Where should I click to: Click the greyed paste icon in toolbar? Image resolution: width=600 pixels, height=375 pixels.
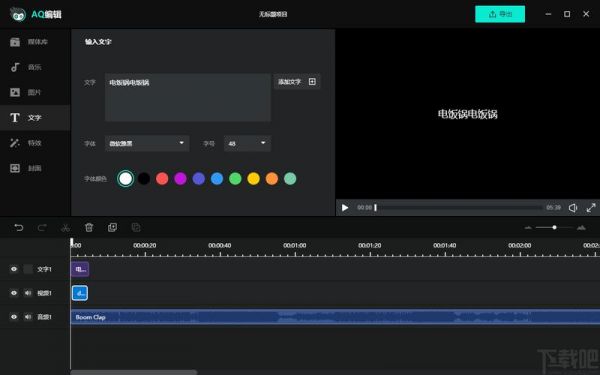(136, 228)
